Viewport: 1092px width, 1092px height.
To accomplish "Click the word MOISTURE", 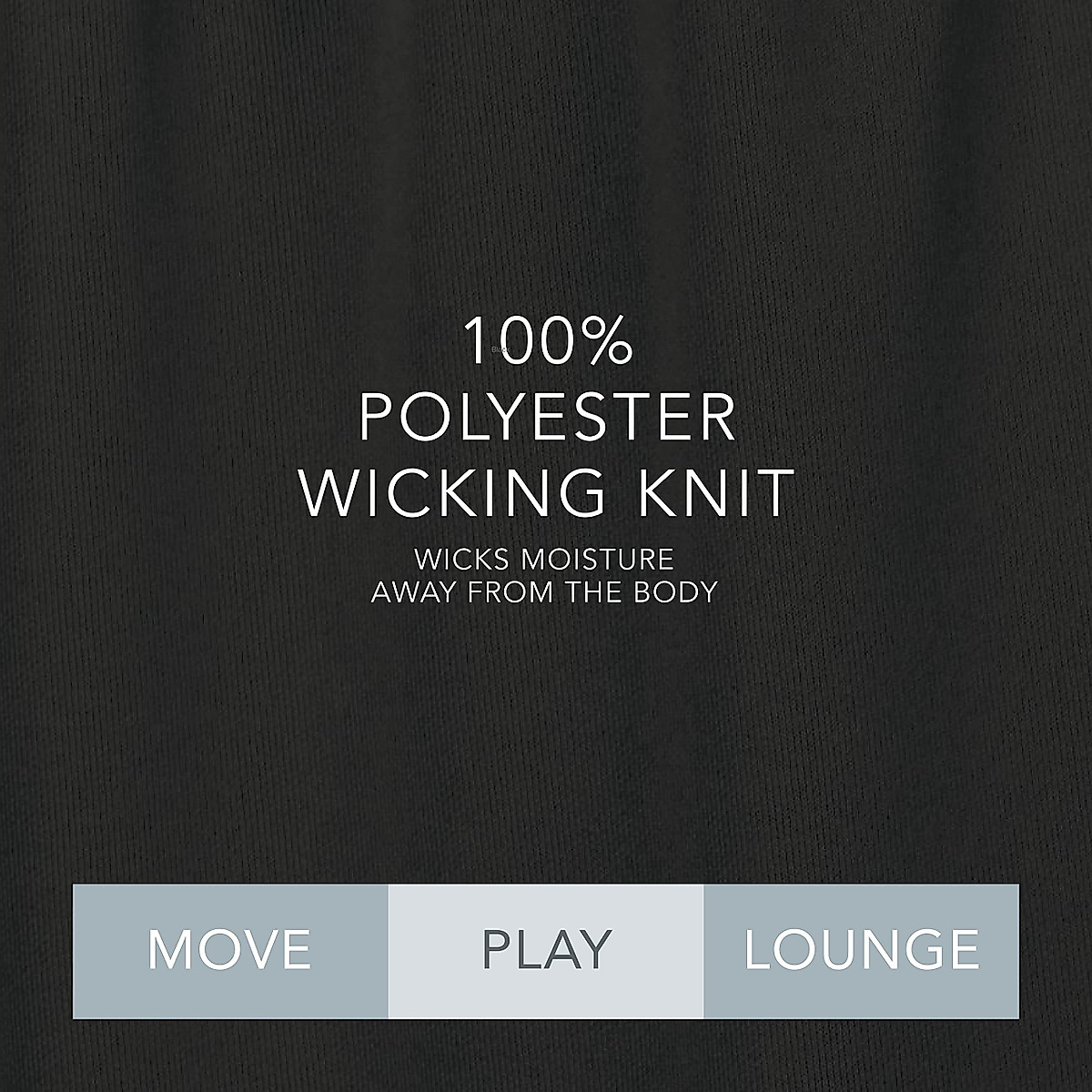I will tap(595, 558).
